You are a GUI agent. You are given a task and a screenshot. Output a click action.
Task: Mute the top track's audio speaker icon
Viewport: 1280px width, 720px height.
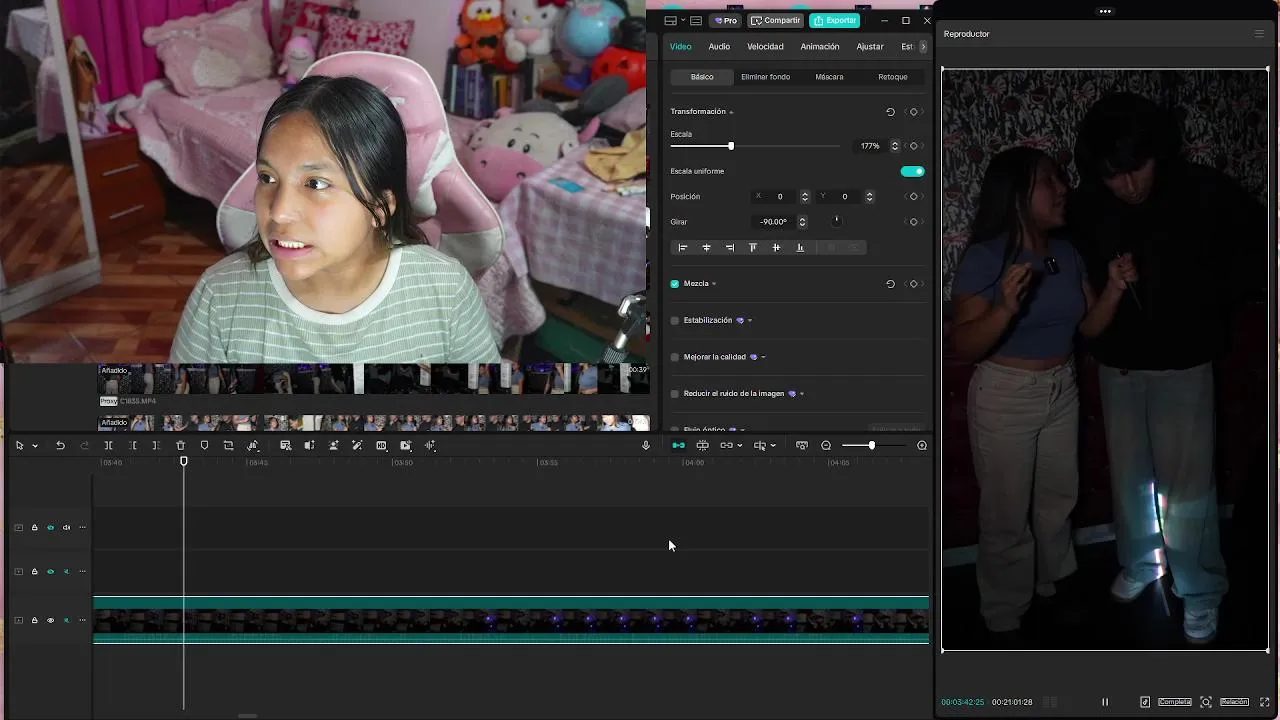coord(67,528)
